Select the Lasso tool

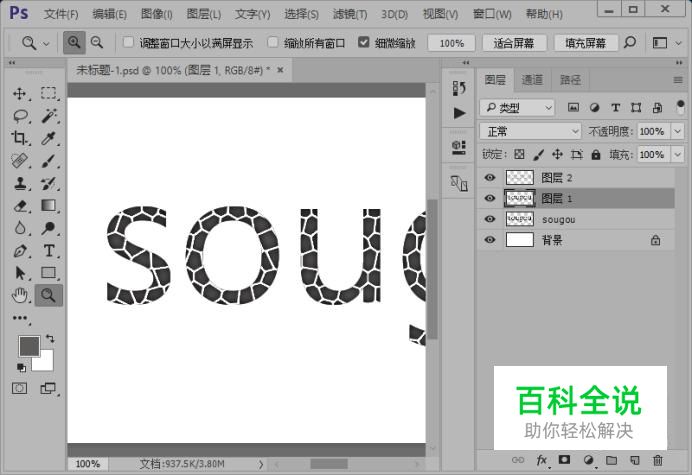19,116
